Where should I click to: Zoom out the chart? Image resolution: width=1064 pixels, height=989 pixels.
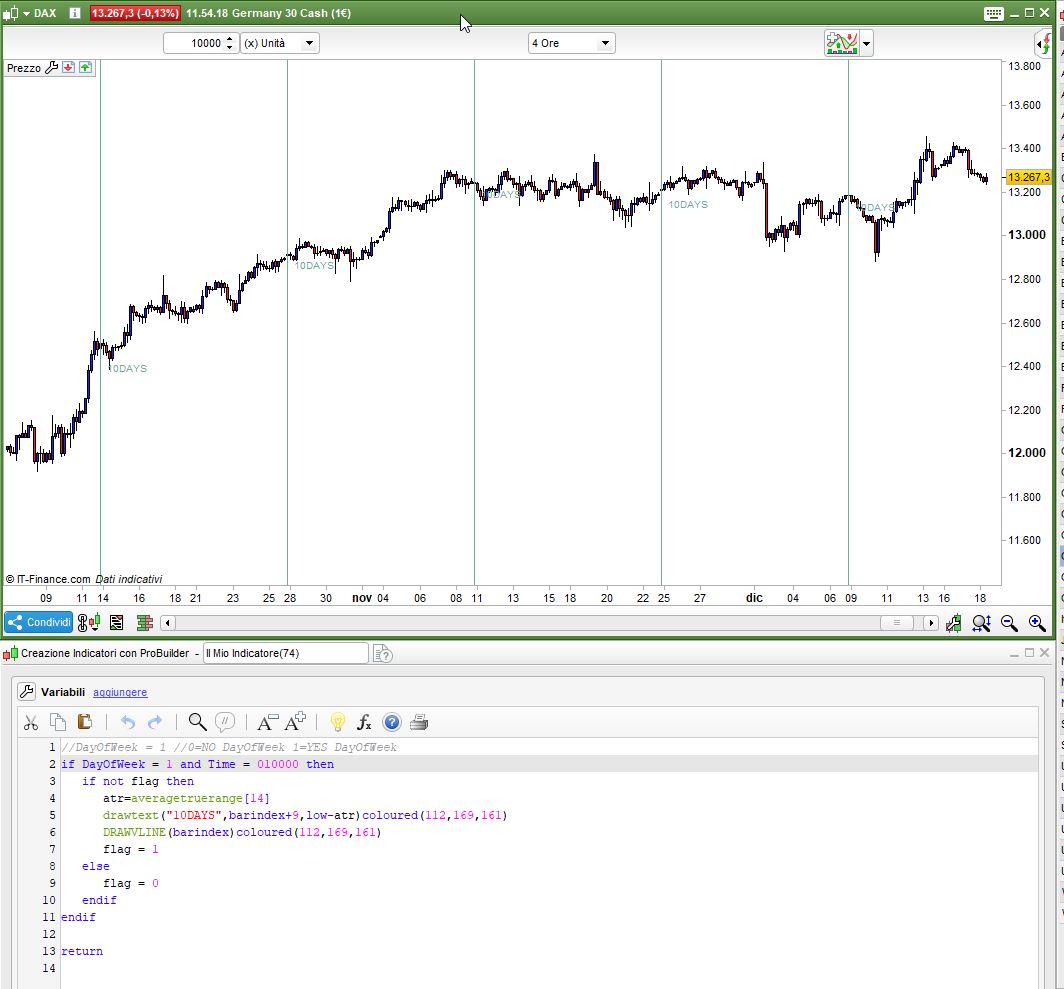[1009, 622]
